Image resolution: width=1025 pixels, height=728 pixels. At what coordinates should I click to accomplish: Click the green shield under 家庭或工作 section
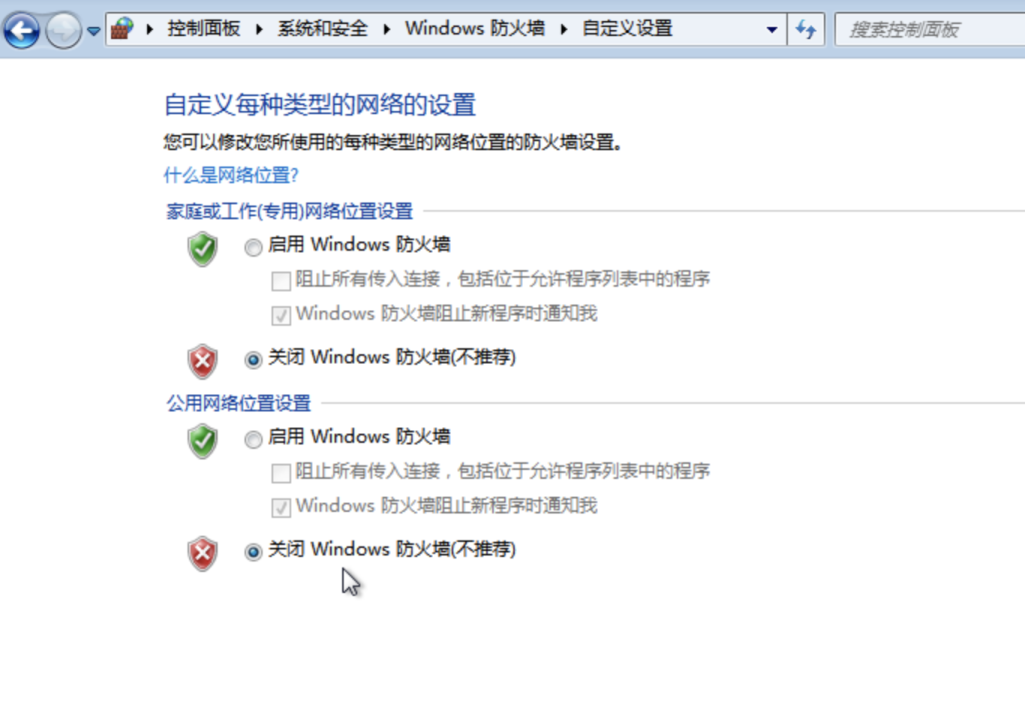(x=203, y=249)
